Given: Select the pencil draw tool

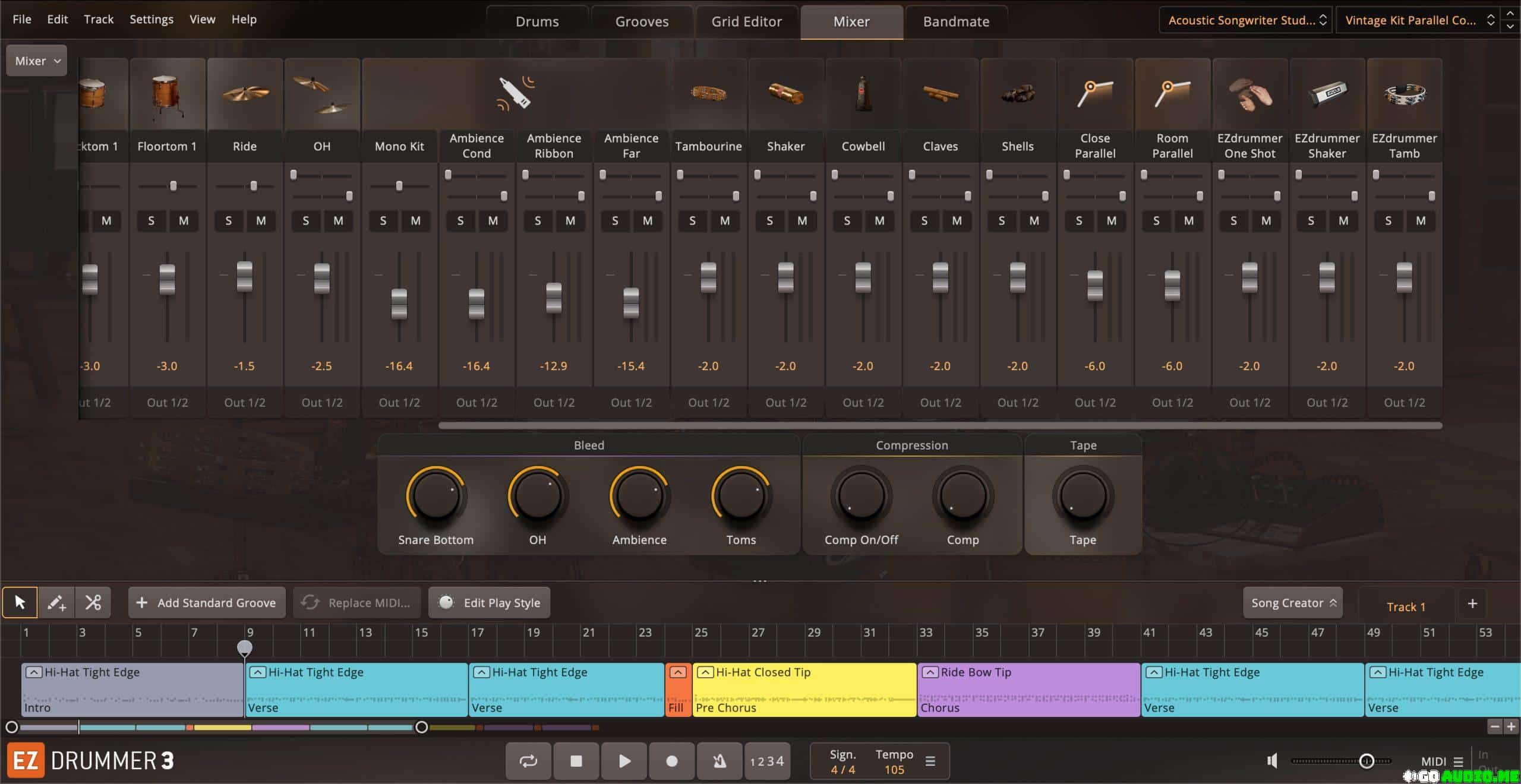Looking at the screenshot, I should tap(56, 603).
